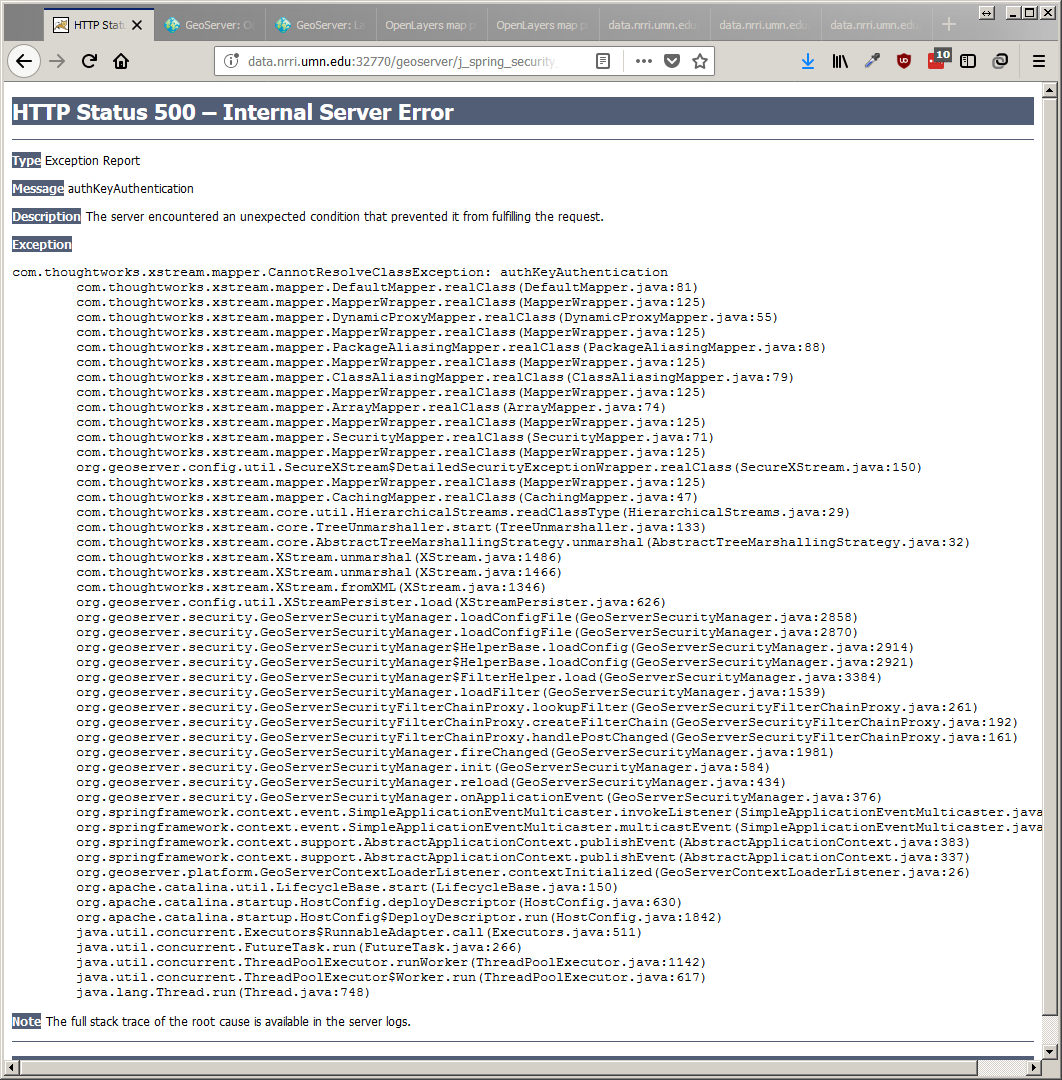Image resolution: width=1062 pixels, height=1080 pixels.
Task: Select the eyedropper color picker tool
Action: tap(872, 61)
